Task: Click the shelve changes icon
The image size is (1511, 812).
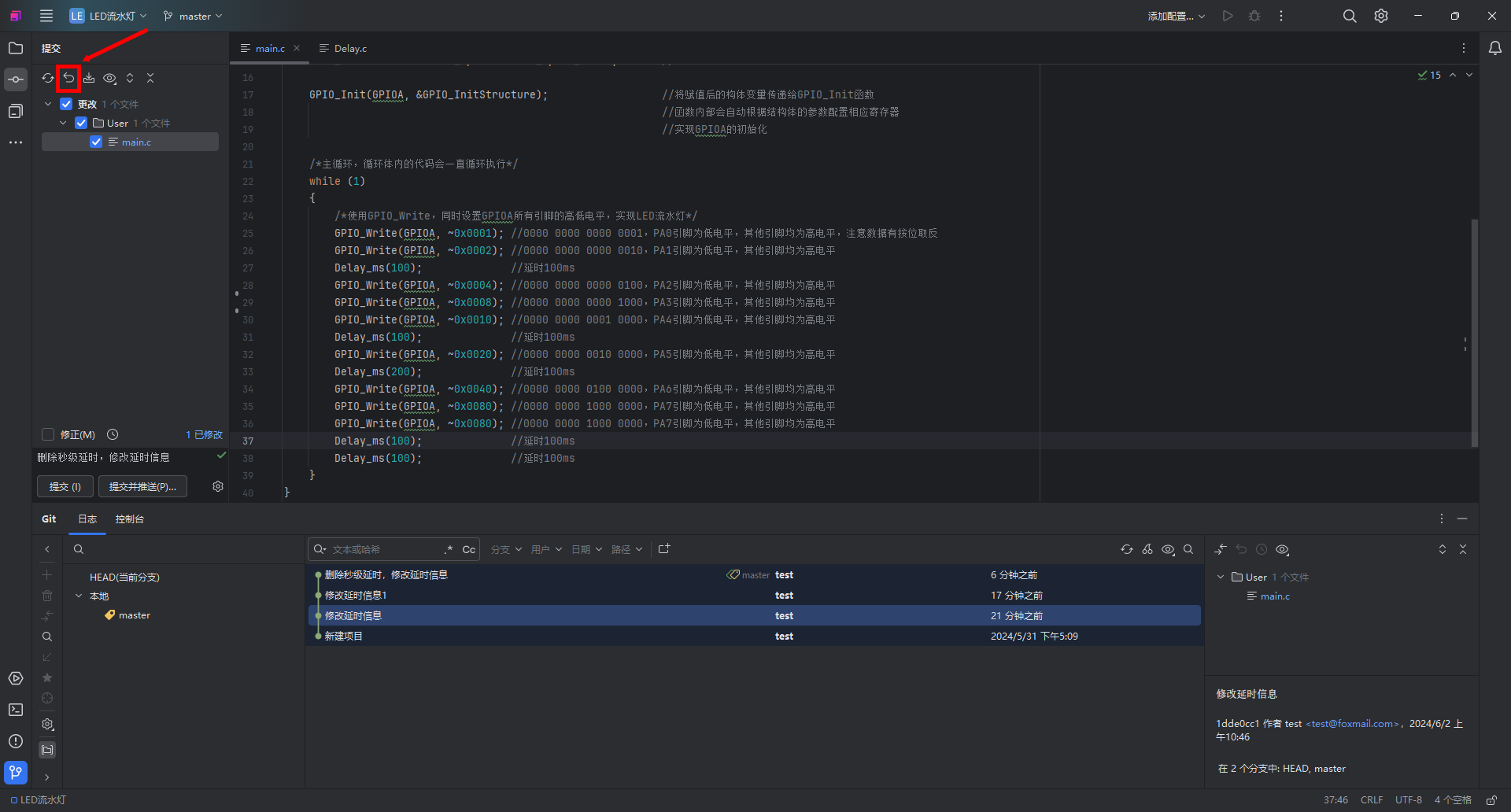Action: click(89, 78)
